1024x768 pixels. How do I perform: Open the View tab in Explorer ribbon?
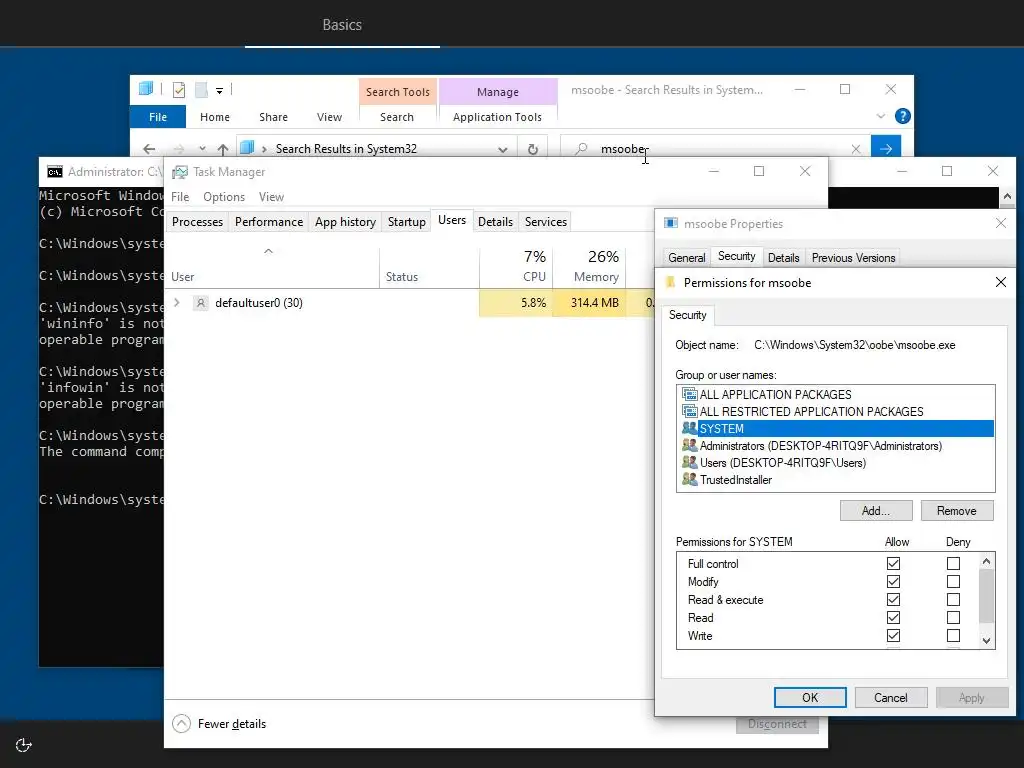[x=329, y=117]
